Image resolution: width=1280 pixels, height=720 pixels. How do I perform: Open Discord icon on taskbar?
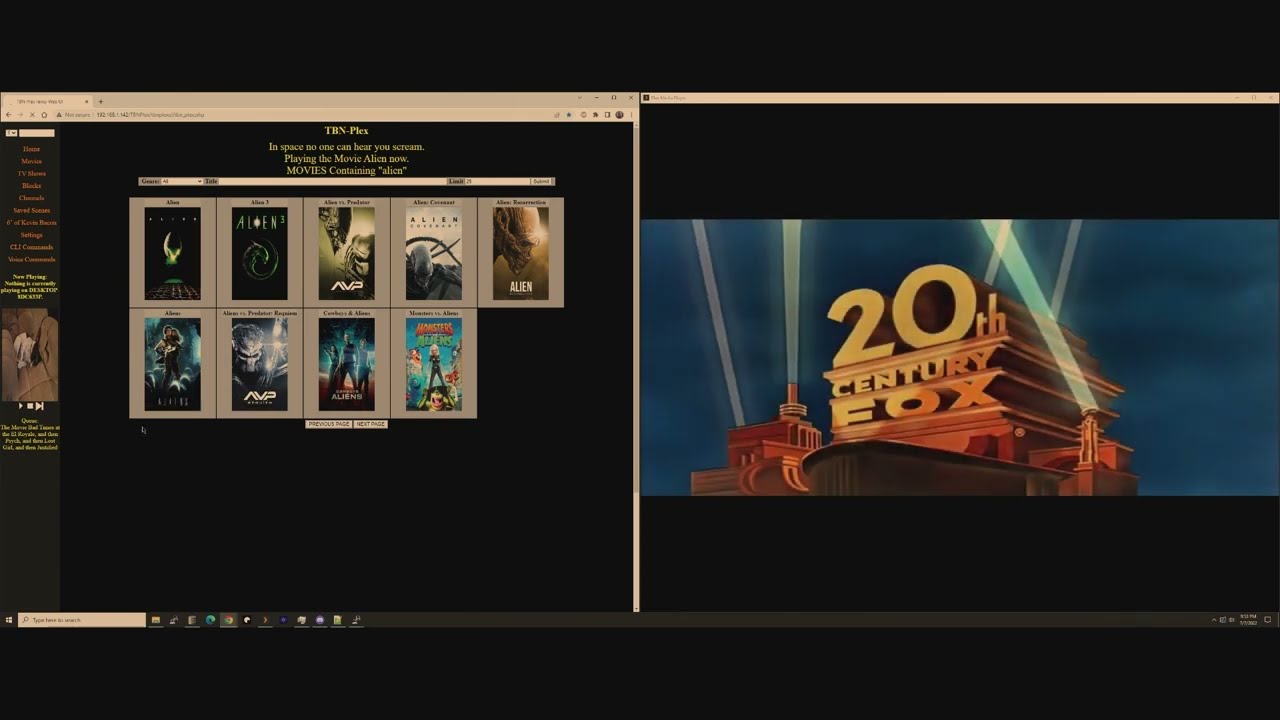[x=320, y=620]
